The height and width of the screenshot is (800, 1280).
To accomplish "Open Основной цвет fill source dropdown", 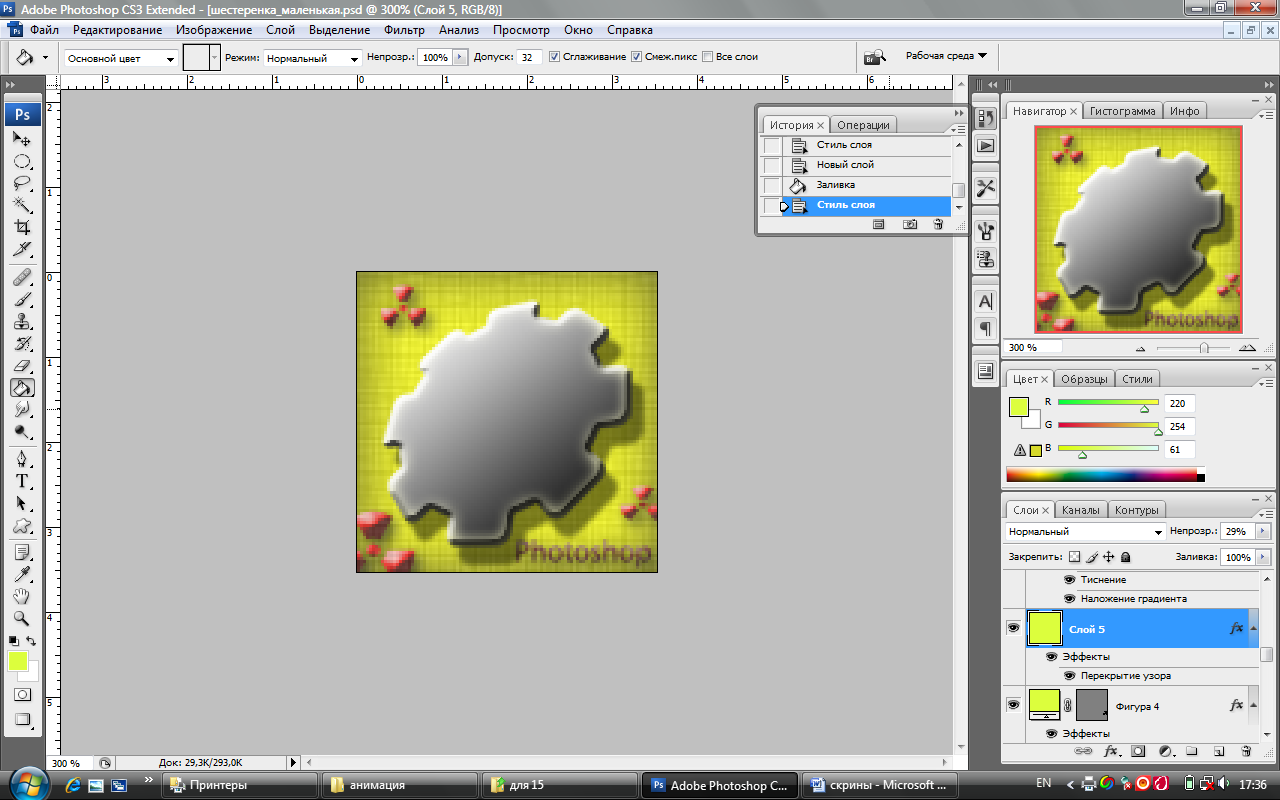I will [121, 58].
